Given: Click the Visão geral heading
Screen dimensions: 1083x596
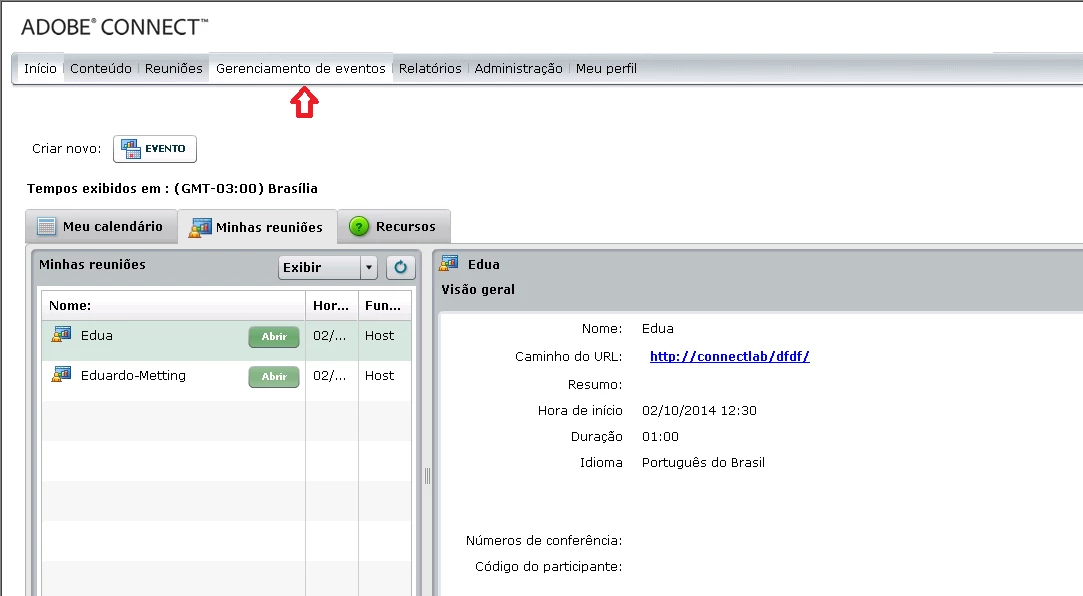Looking at the screenshot, I should pyautogui.click(x=478, y=289).
